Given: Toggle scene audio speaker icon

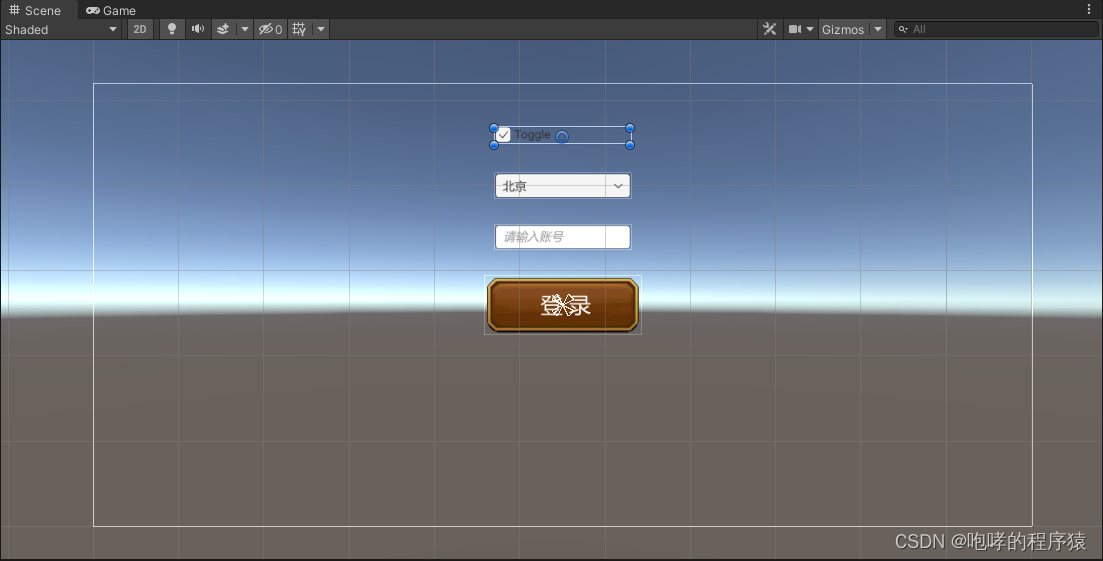Looking at the screenshot, I should [x=198, y=29].
